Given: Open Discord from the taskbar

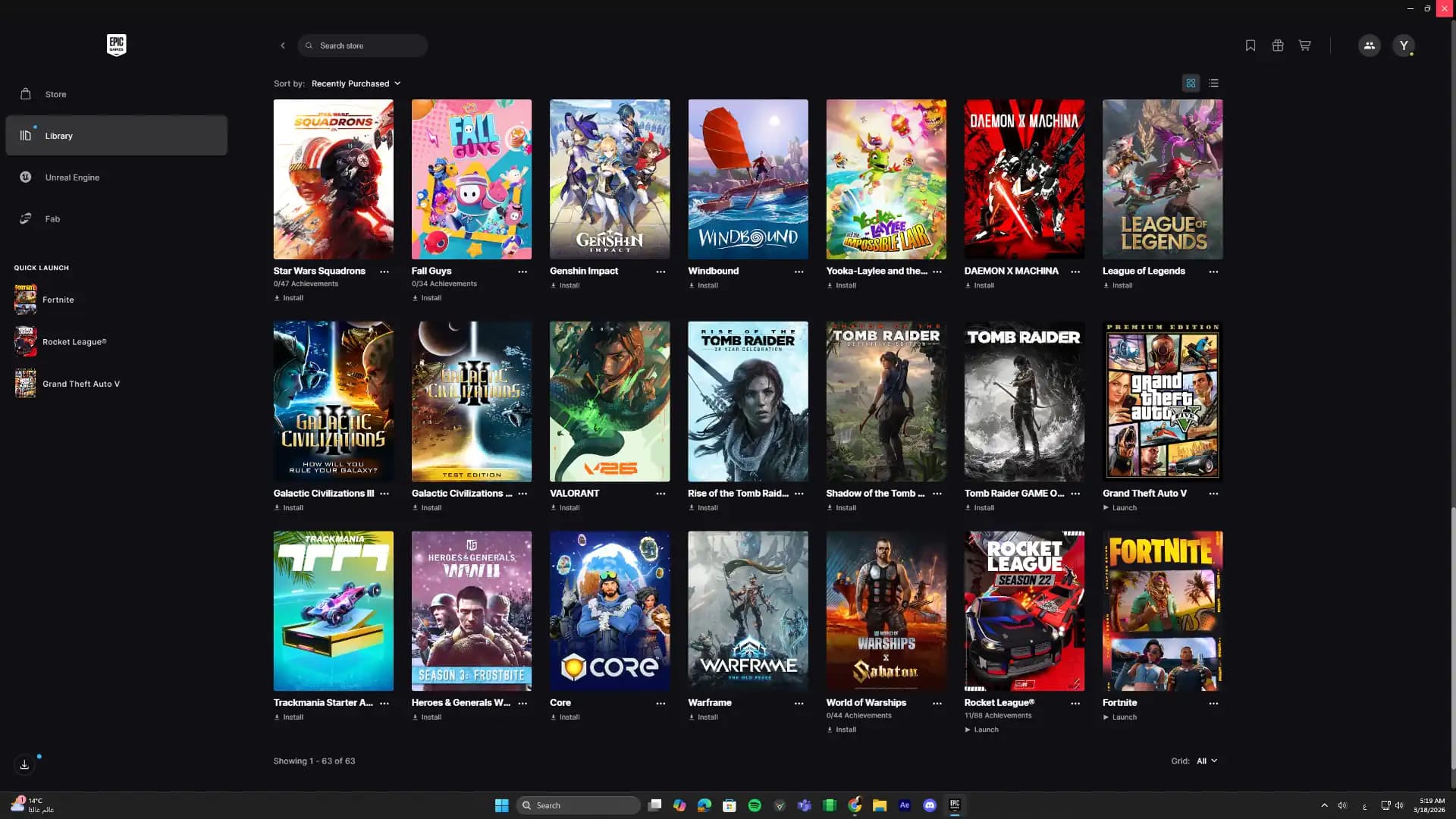Looking at the screenshot, I should [x=930, y=805].
